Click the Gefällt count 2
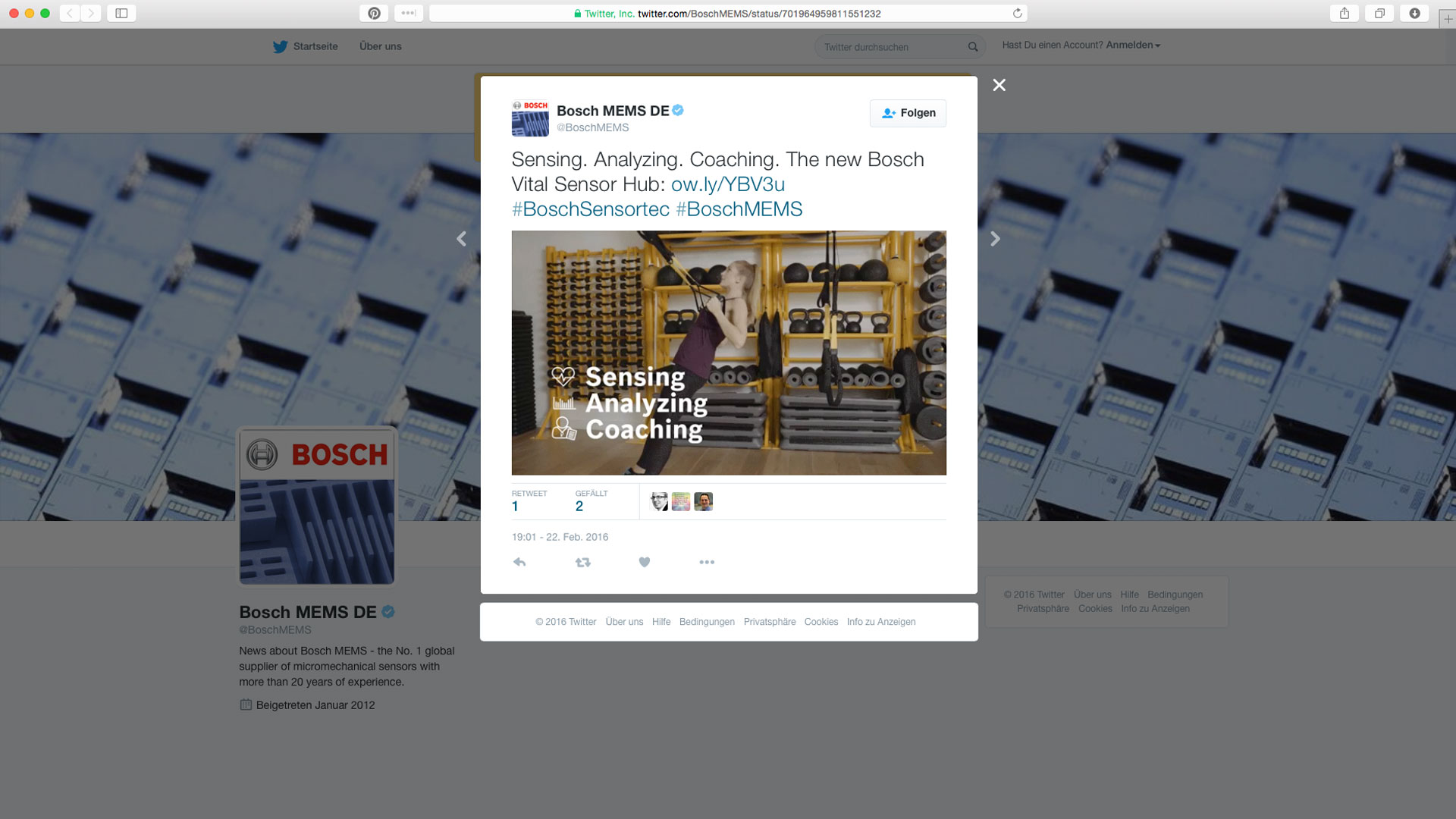Viewport: 1456px width, 819px height. point(579,507)
